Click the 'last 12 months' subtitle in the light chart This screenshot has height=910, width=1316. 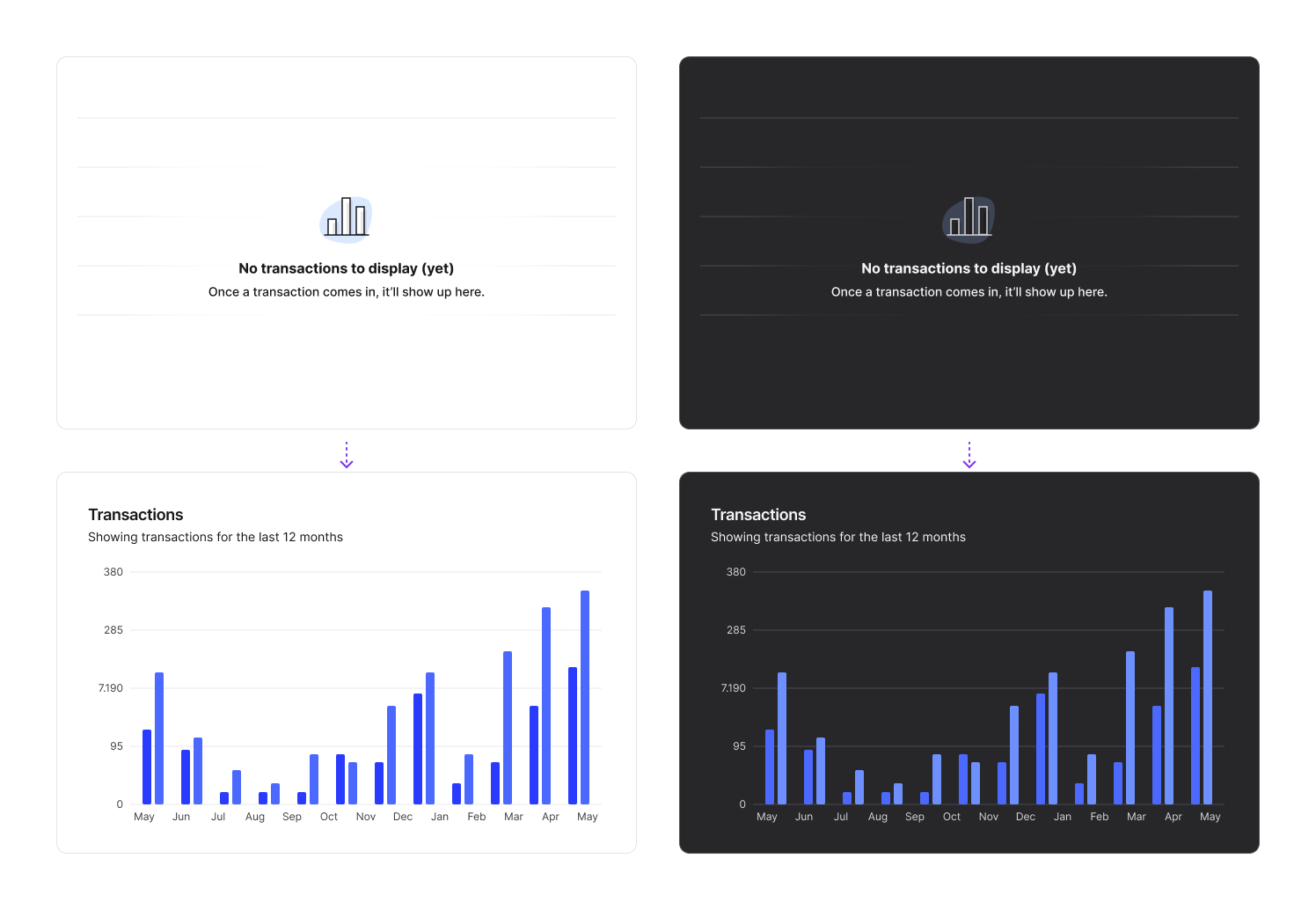[x=216, y=537]
